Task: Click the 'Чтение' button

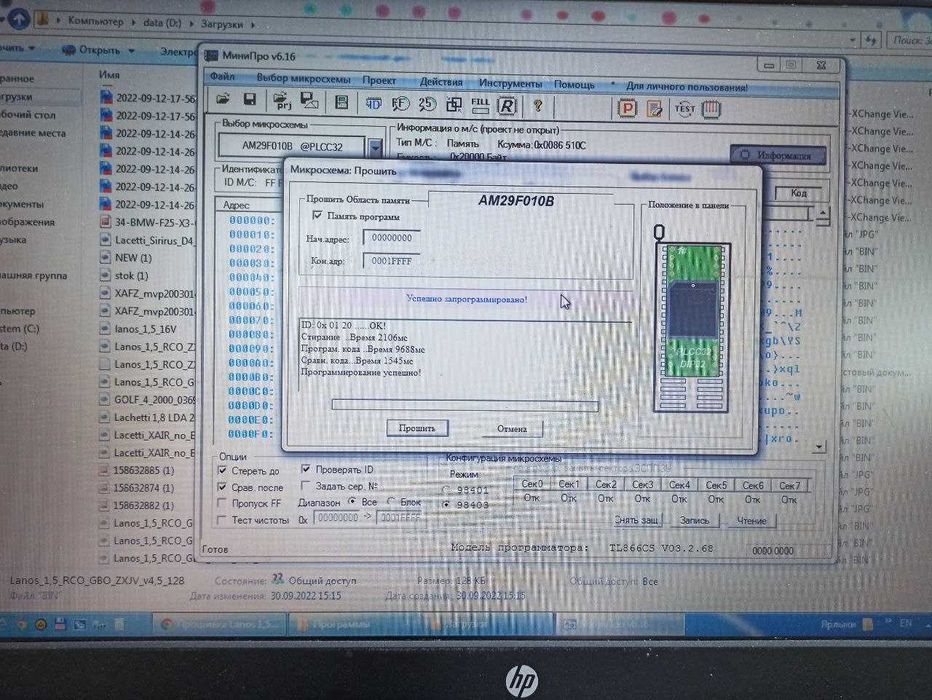Action: click(751, 521)
